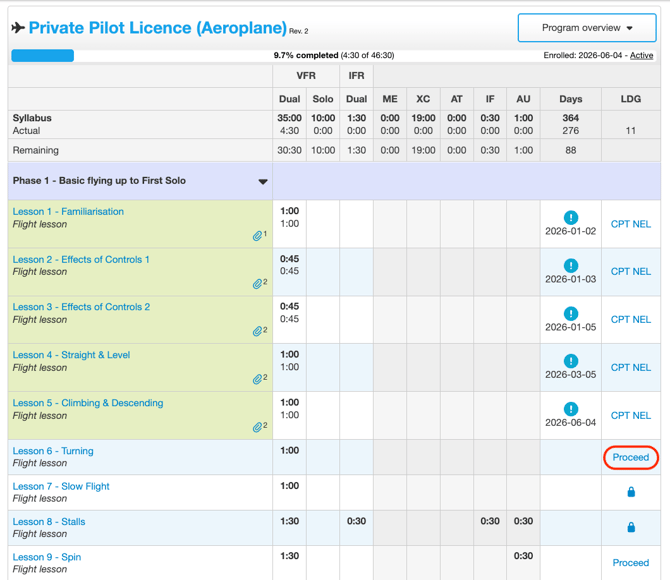Collapse Phase 1 Basic flying section arrow
This screenshot has height=580, width=670.
click(x=263, y=182)
